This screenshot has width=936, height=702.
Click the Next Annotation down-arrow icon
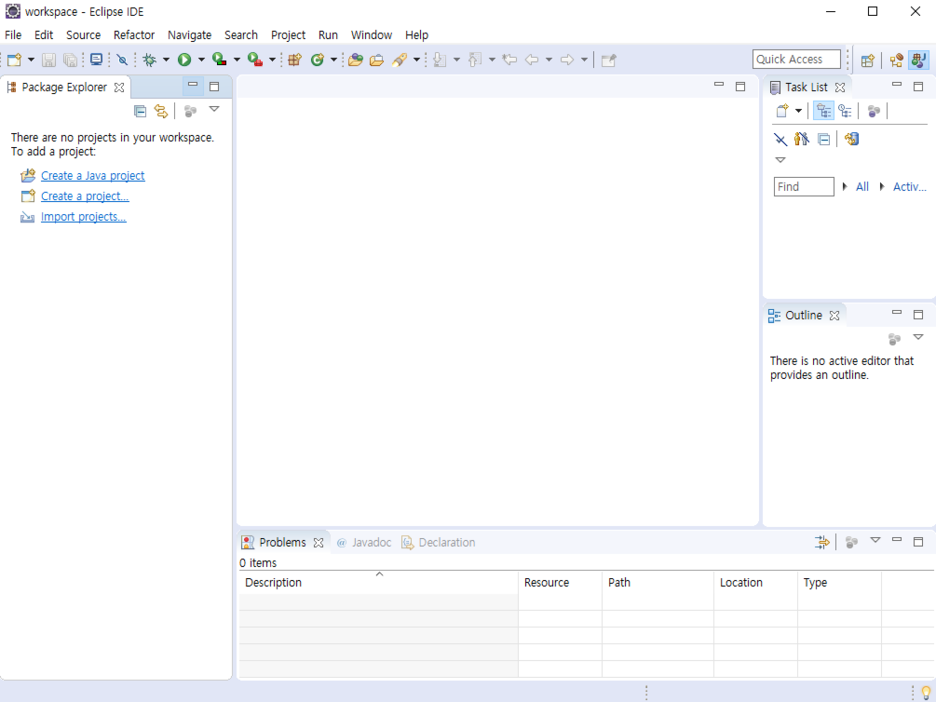[440, 60]
